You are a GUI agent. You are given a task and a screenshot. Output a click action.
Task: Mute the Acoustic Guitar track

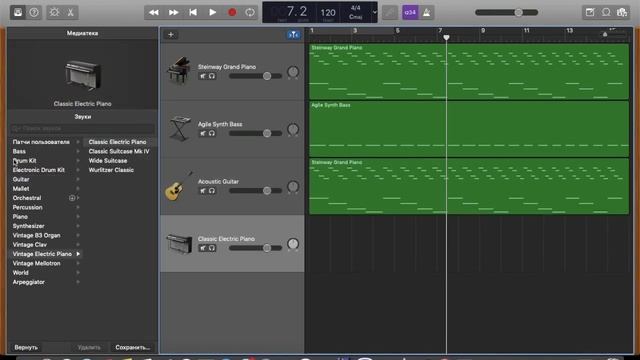(203, 191)
